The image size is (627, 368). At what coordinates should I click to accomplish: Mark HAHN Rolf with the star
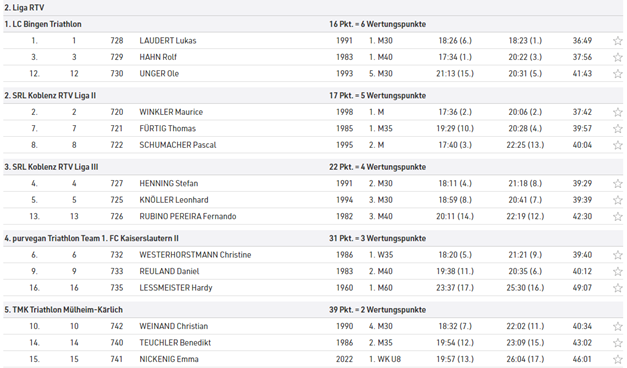point(617,57)
